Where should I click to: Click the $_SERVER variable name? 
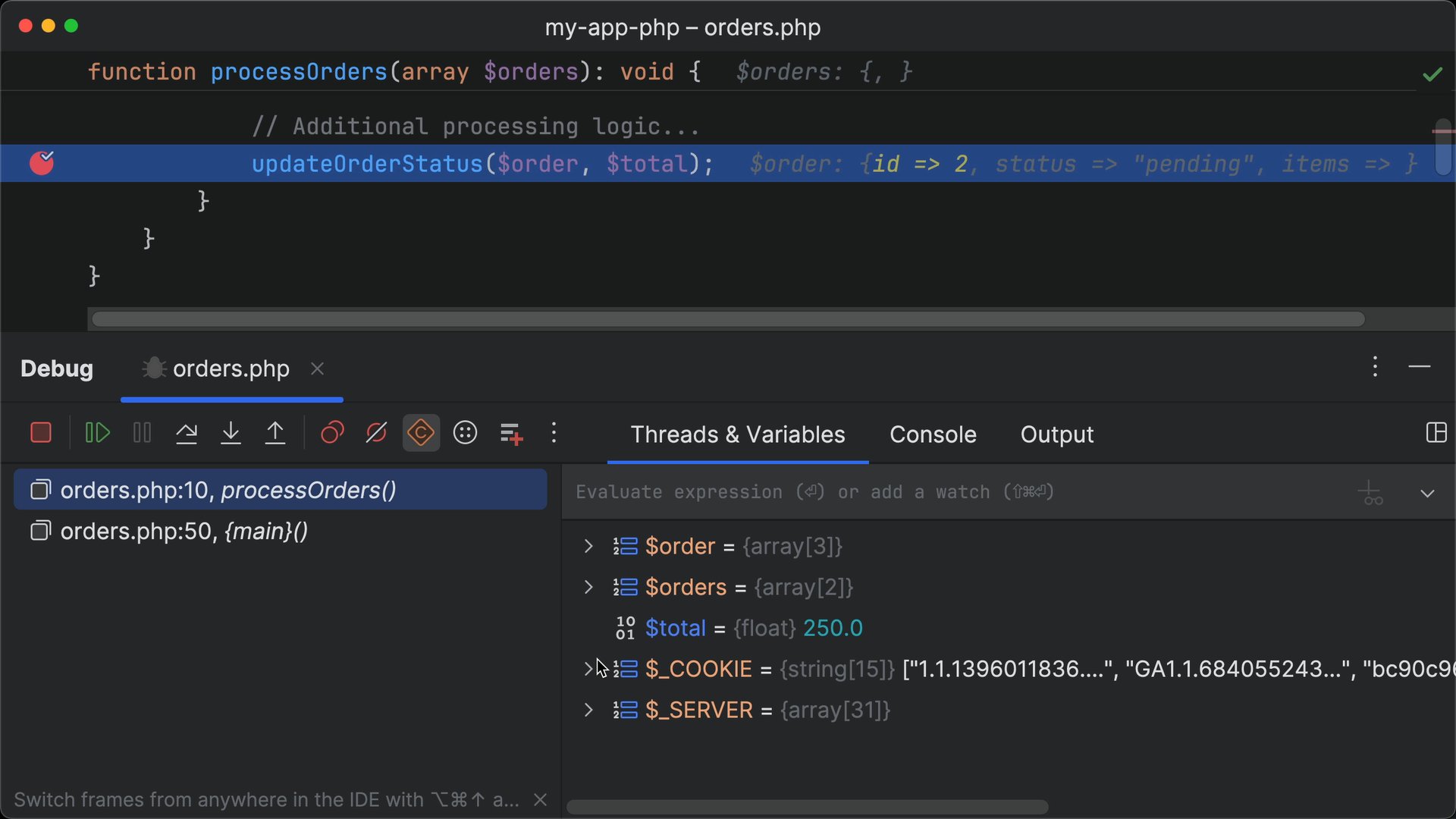[x=699, y=710]
